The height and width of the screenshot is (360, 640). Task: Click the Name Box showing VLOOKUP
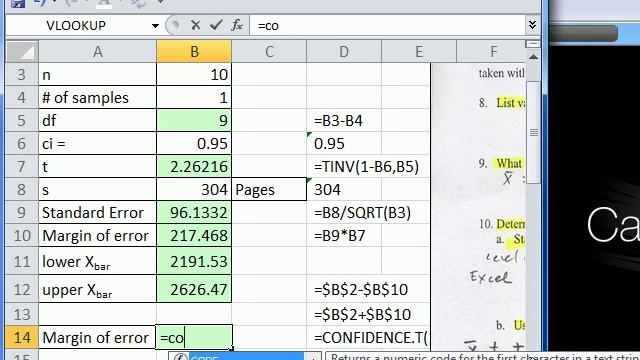76,26
